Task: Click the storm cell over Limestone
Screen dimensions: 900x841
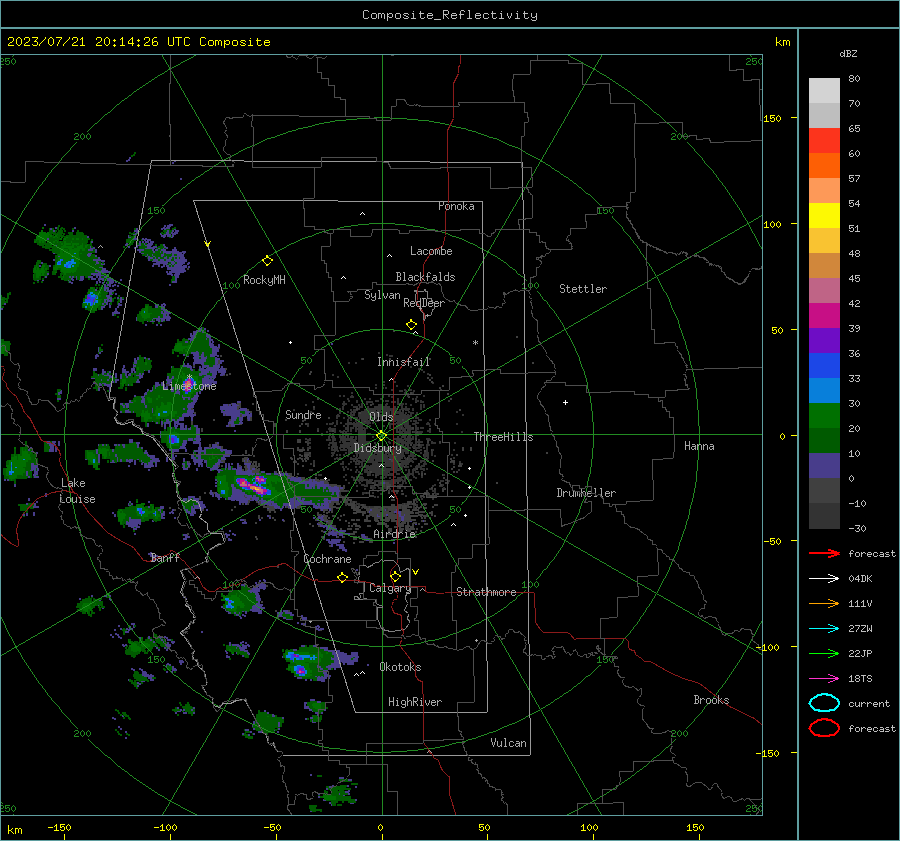Action: click(x=188, y=385)
